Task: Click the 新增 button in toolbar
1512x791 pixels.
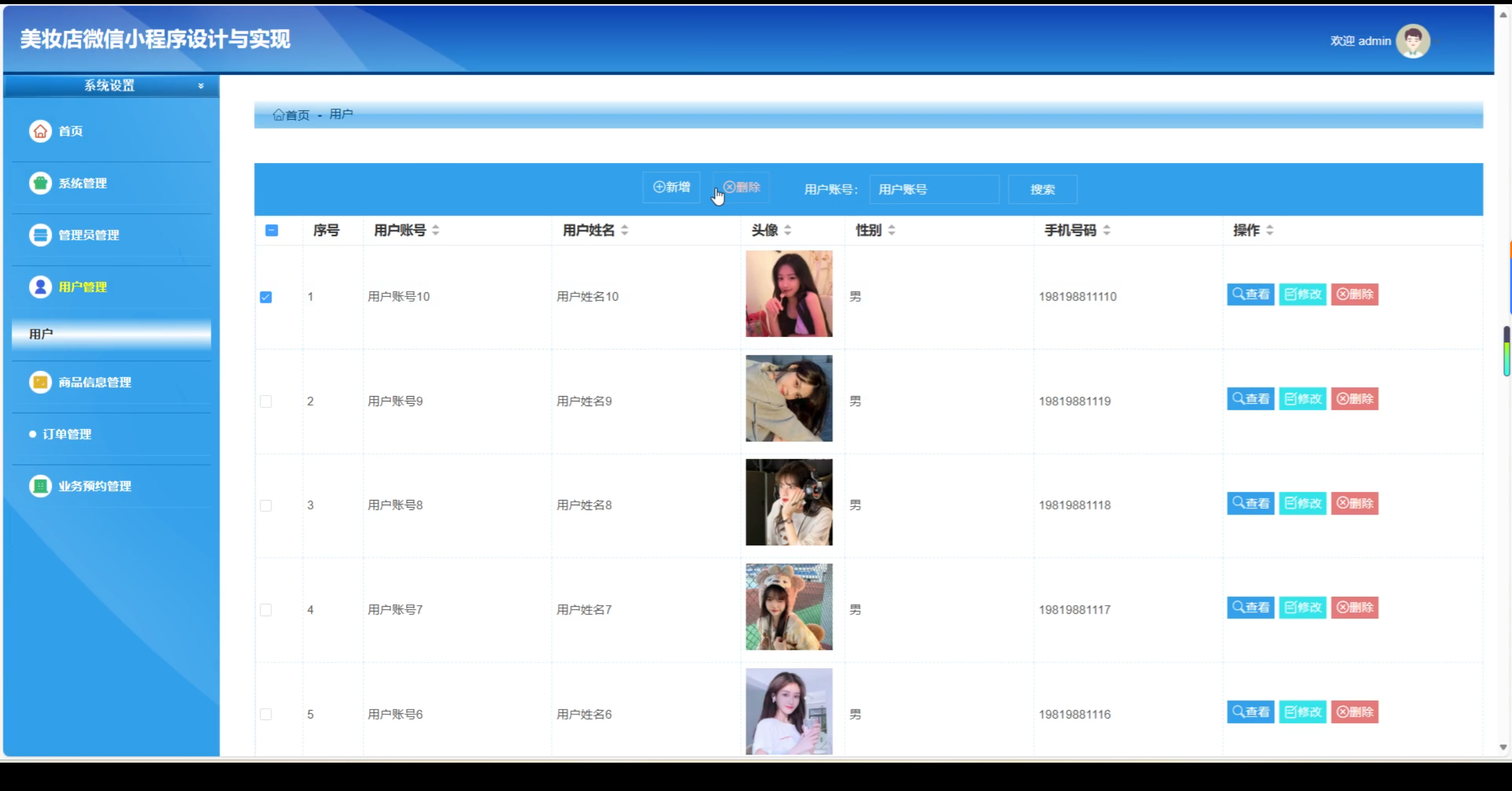Action: [672, 187]
